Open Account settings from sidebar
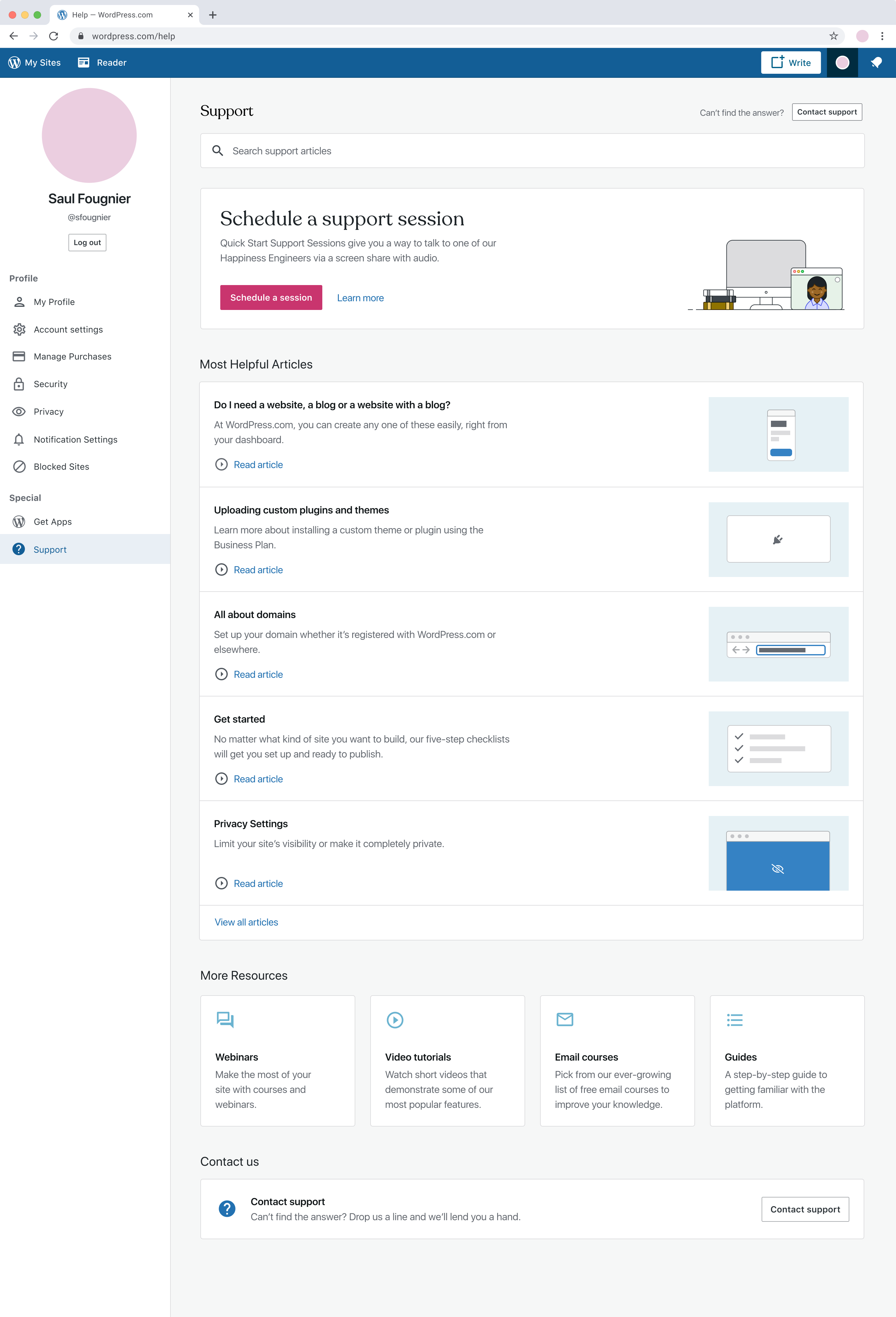Screen dimensions: 896x1317 (x=68, y=329)
